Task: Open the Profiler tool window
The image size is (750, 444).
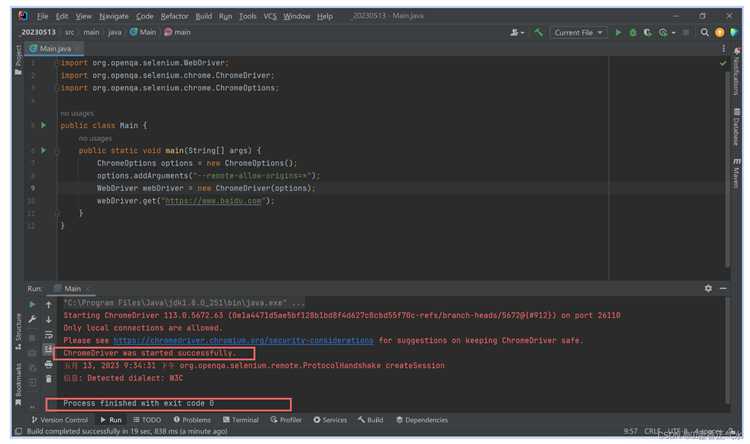Action: (286, 420)
